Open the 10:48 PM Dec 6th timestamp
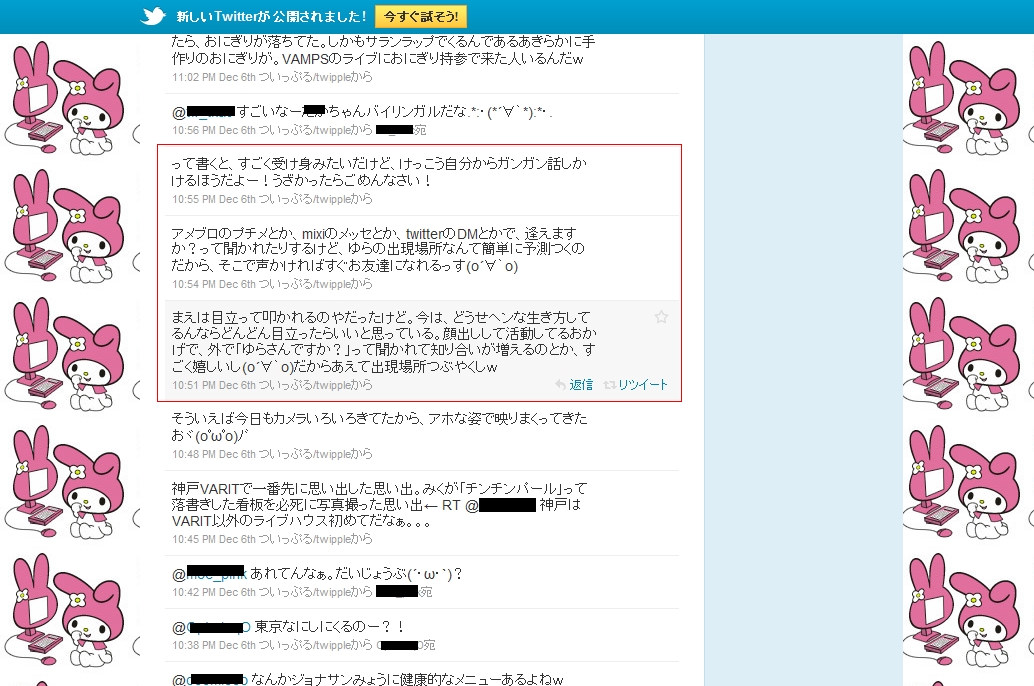 pos(214,454)
